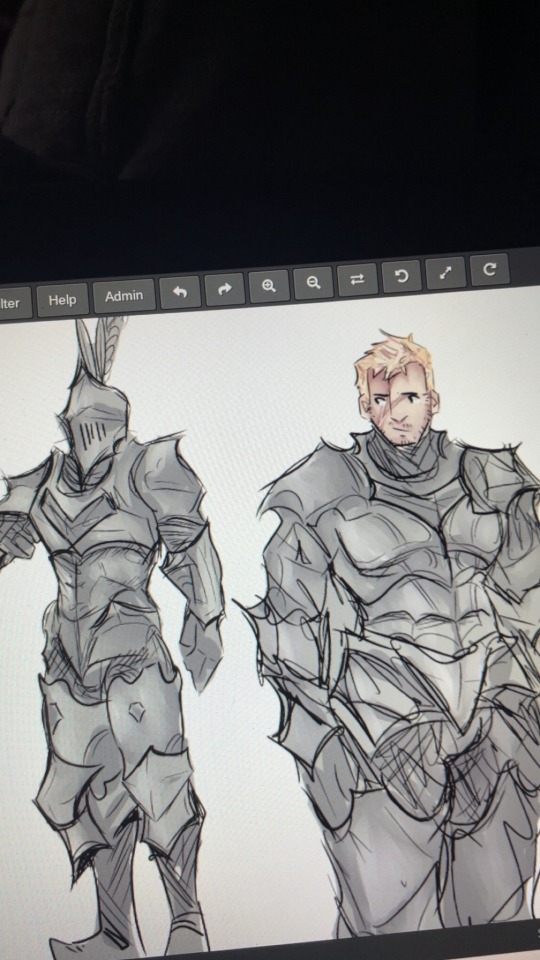
Task: Click the undo arrow icon
Action: [179, 292]
